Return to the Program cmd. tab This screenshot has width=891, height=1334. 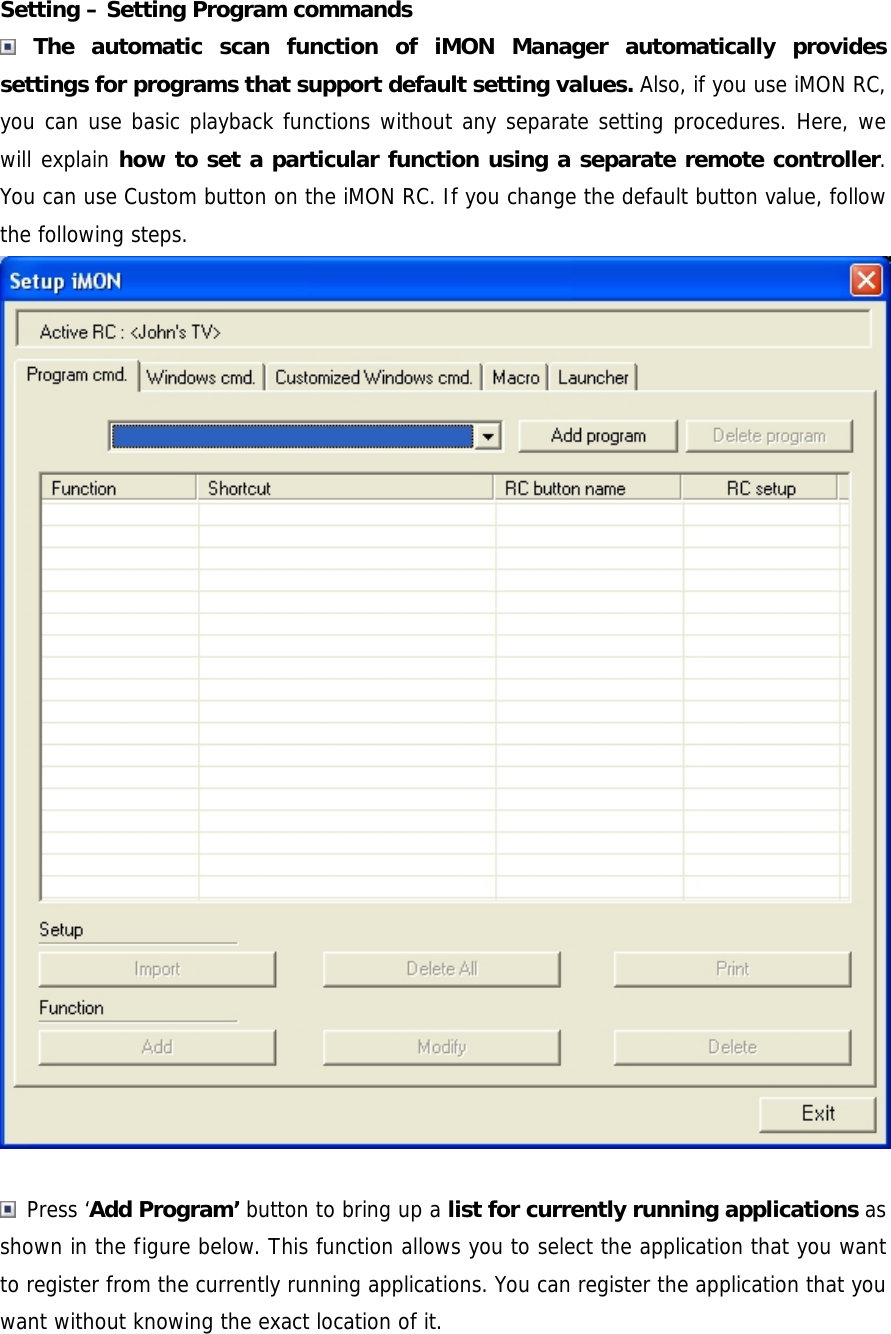pyautogui.click(x=76, y=375)
